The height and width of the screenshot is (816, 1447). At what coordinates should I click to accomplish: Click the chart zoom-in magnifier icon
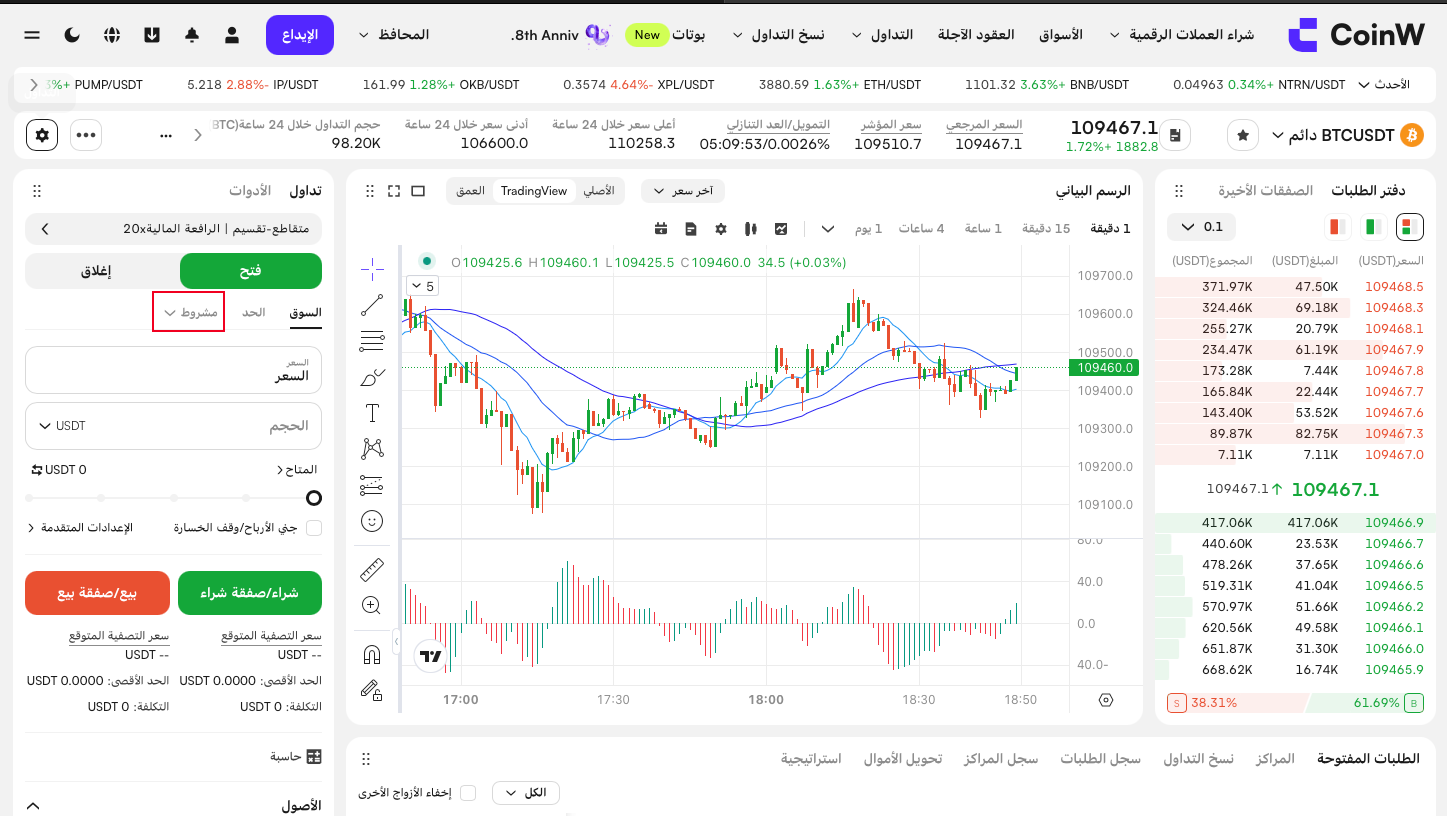[372, 605]
